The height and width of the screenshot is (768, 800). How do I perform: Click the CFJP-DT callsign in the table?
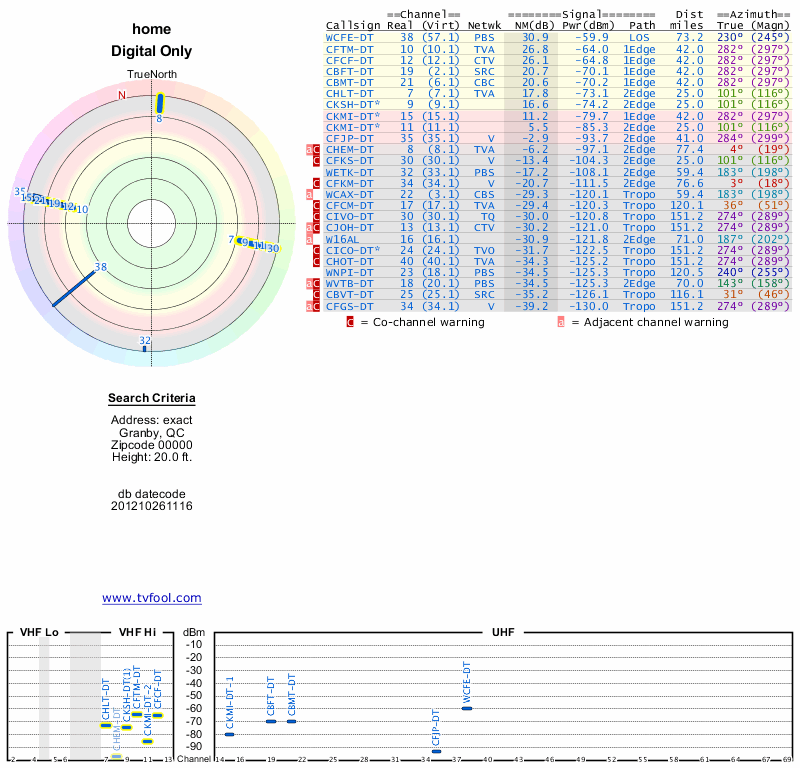coord(349,138)
